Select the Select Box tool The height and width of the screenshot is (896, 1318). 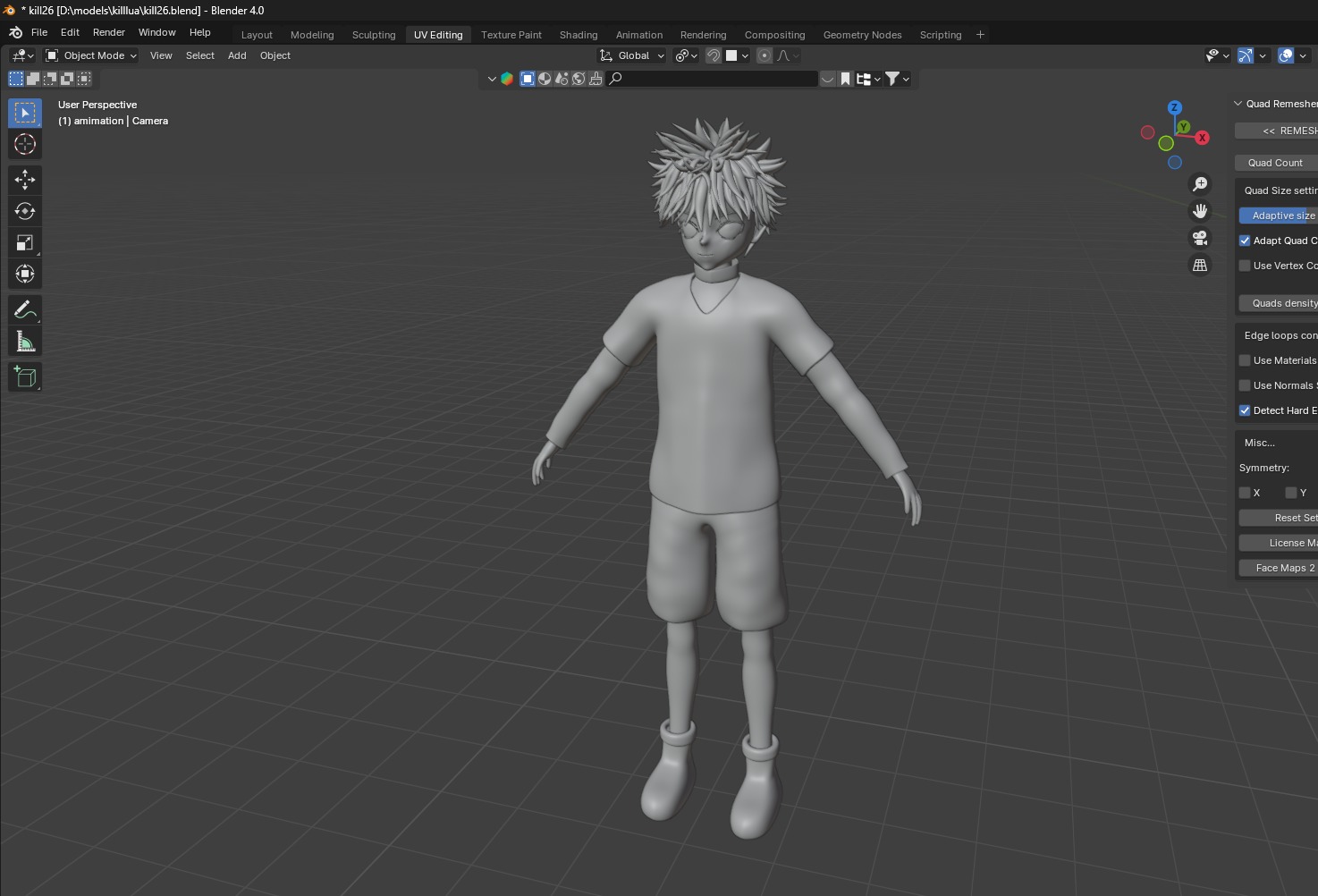coord(25,113)
